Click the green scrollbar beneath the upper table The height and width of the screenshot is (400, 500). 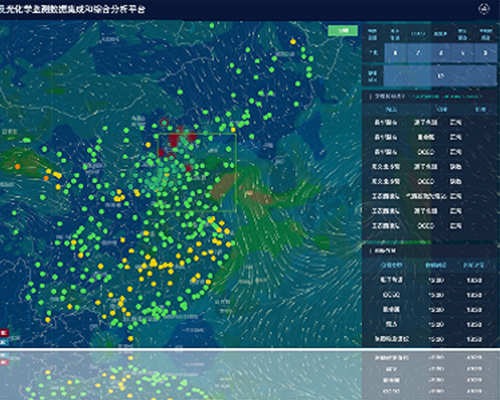point(397,242)
